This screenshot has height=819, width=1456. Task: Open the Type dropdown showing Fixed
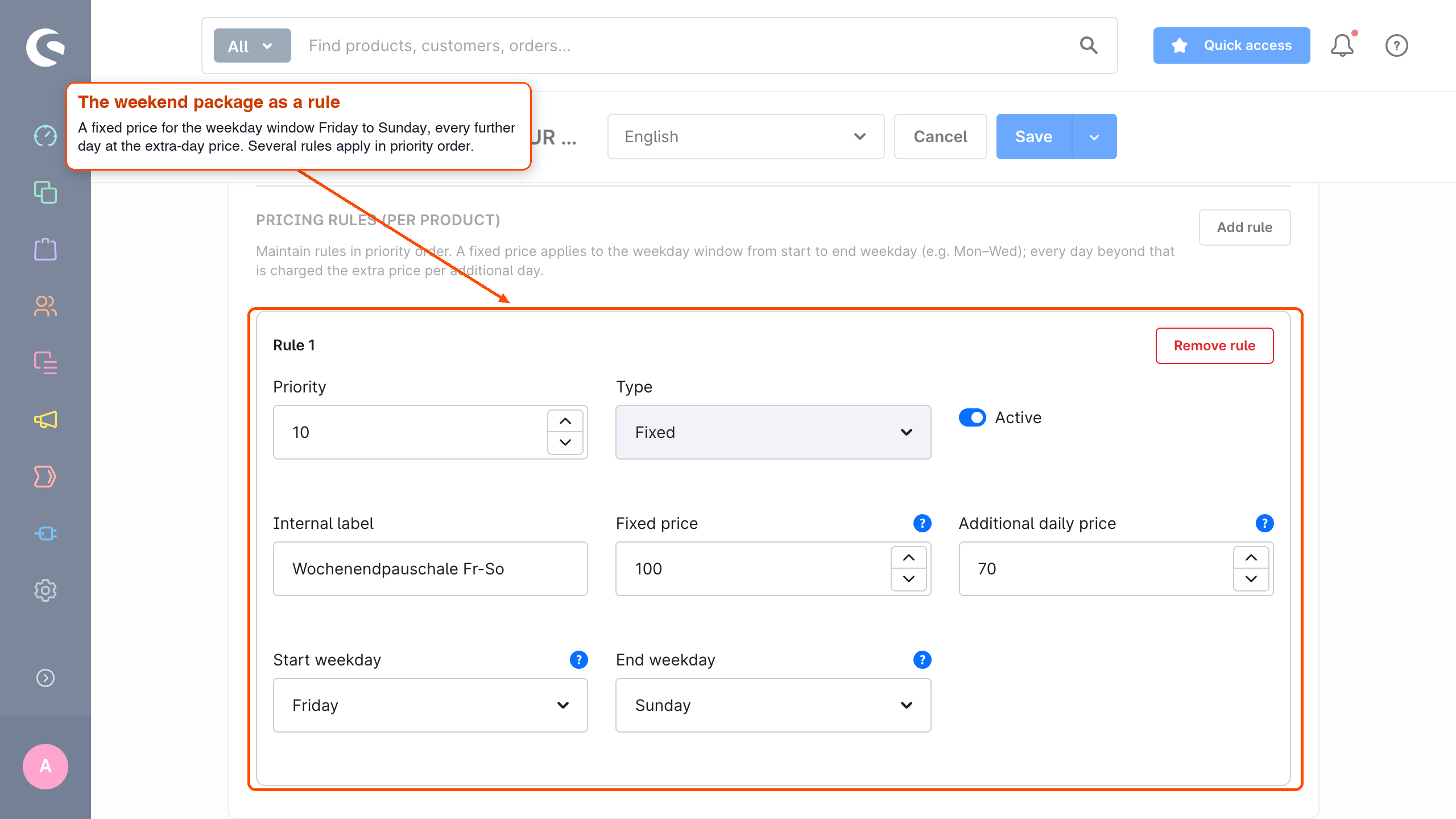tap(773, 432)
